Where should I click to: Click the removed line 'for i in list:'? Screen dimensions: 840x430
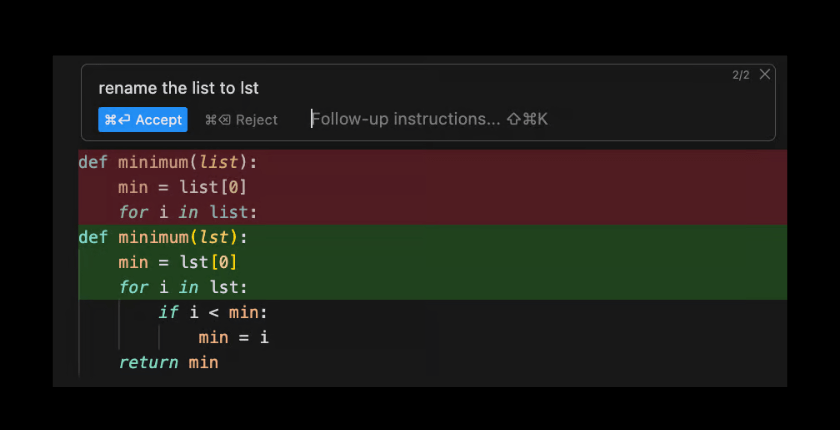[188, 212]
